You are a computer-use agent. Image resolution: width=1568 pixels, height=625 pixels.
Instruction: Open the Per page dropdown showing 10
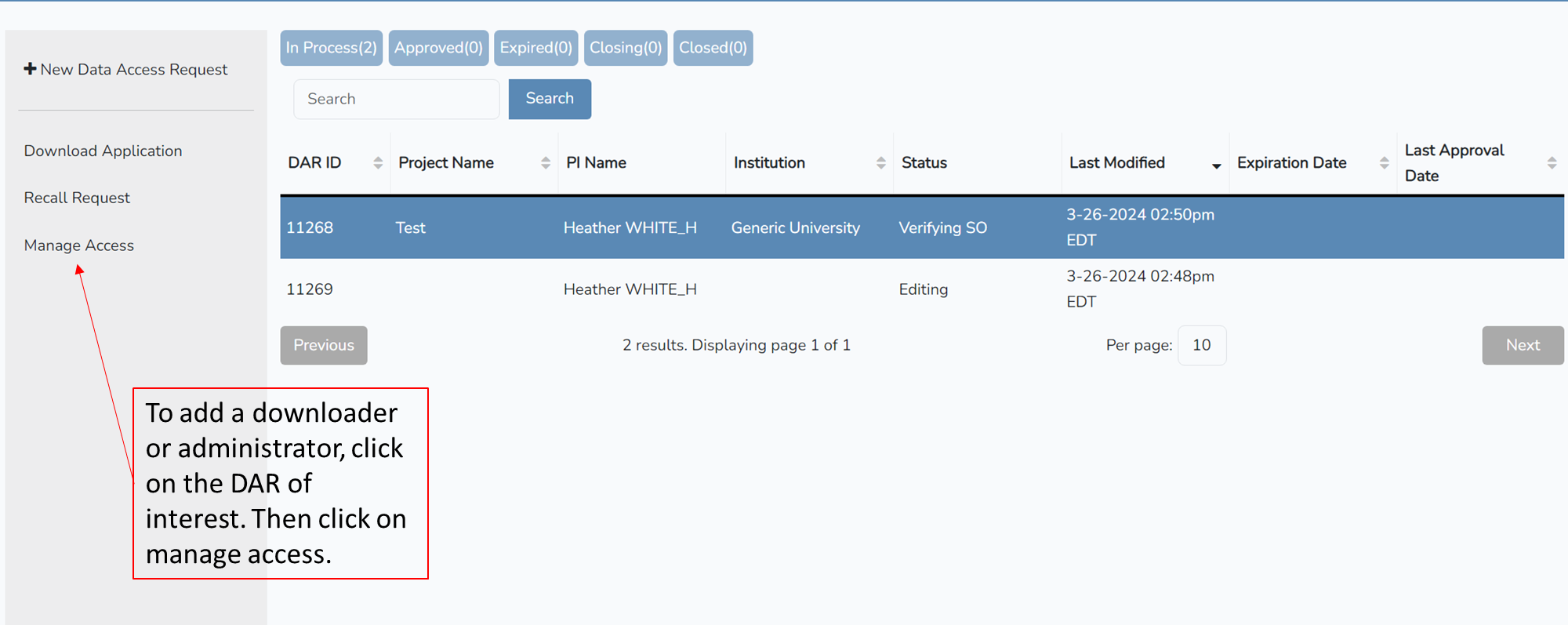(x=1201, y=345)
